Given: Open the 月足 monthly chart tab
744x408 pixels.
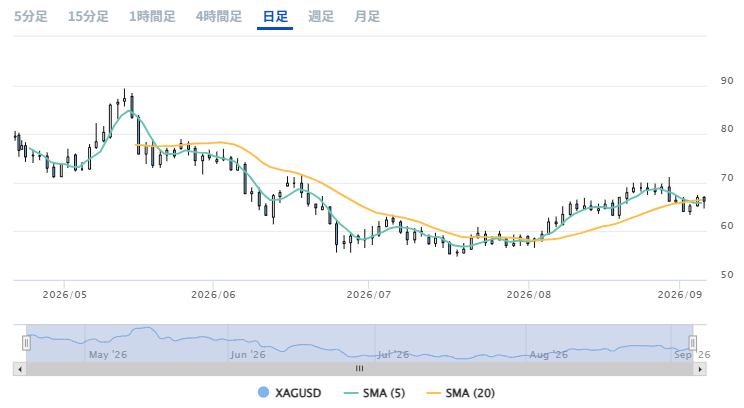Looking at the screenshot, I should tap(367, 17).
